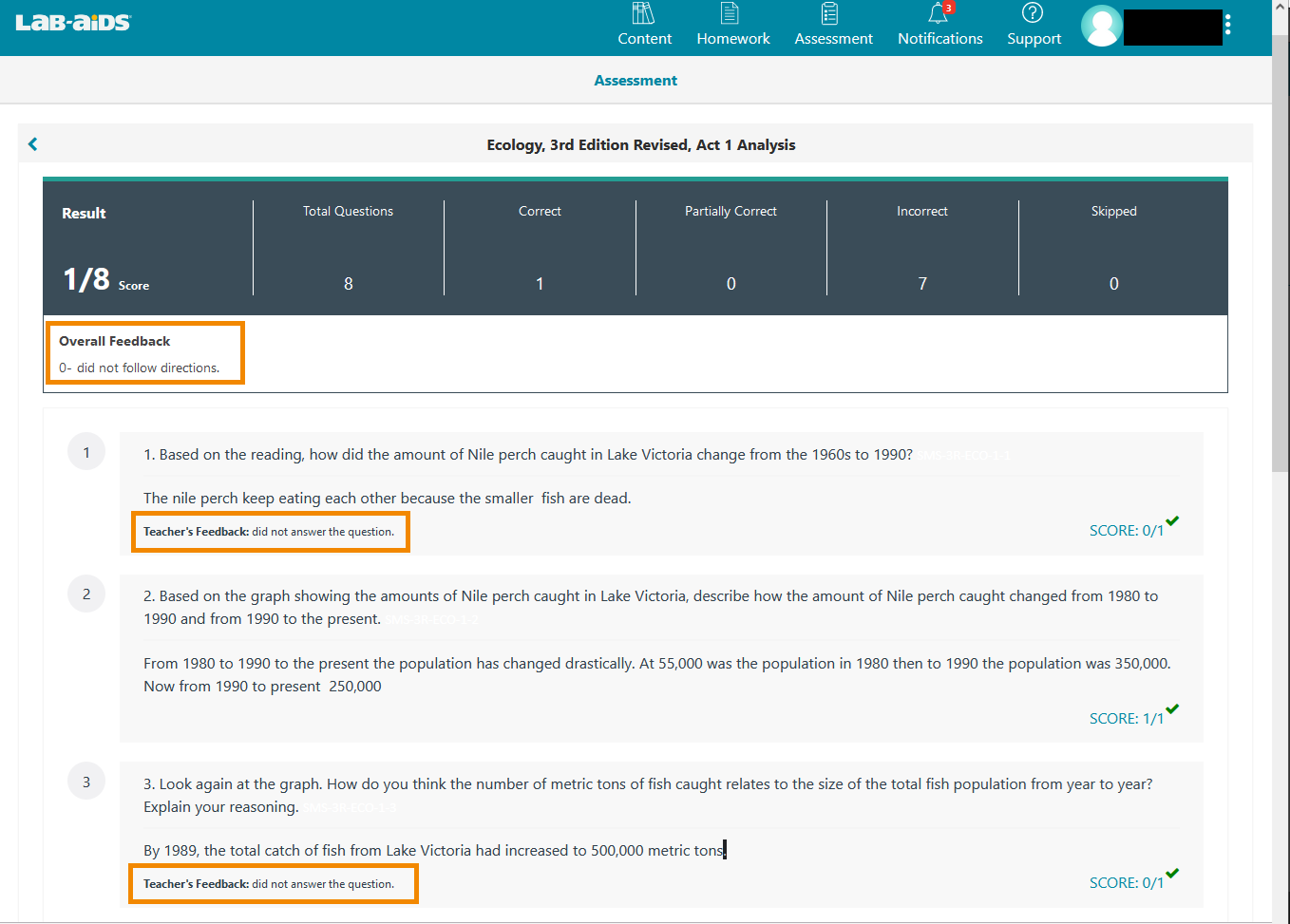
Task: Open the user profile avatar
Action: click(x=1101, y=27)
